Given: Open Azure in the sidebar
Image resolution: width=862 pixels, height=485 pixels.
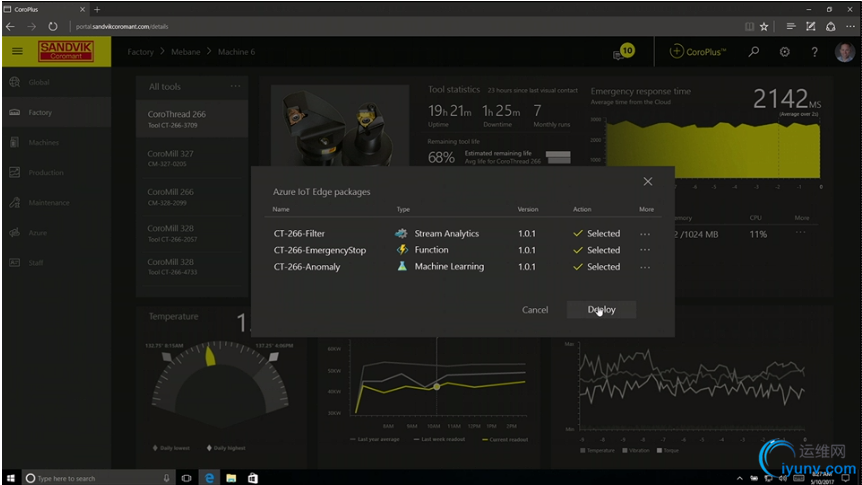Looking at the screenshot, I should [57, 233].
